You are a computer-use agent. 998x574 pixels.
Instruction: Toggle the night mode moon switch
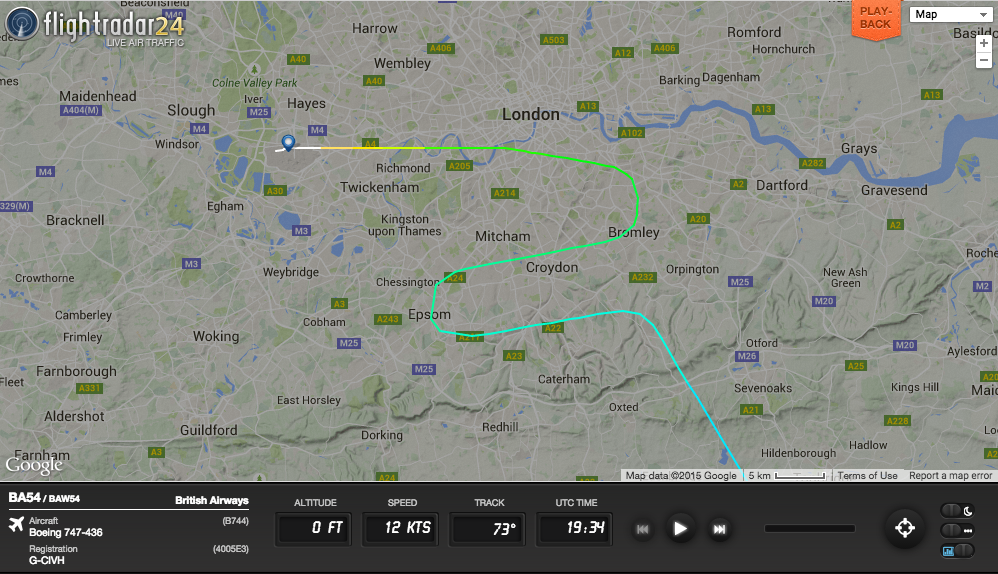(x=957, y=510)
